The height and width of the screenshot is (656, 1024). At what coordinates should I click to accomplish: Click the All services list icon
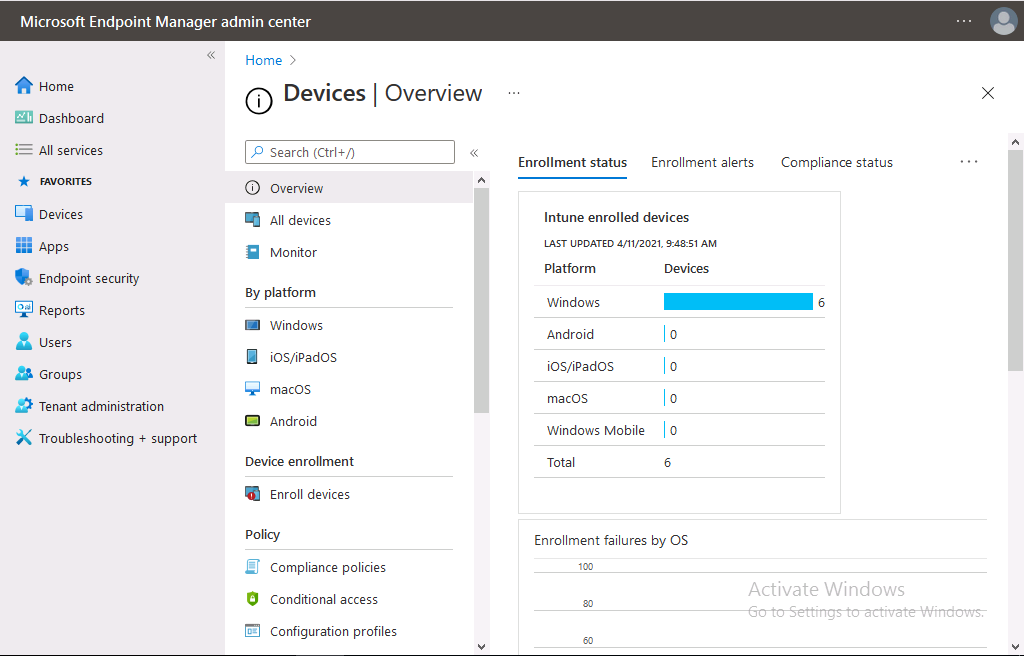click(24, 150)
